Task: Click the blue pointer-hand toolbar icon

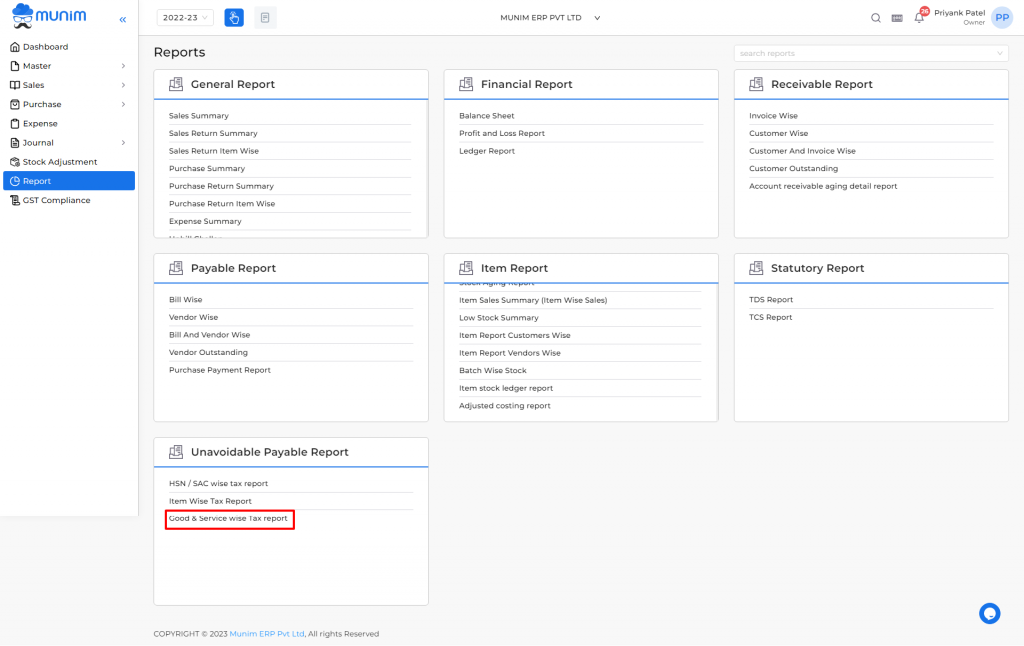Action: click(x=234, y=18)
